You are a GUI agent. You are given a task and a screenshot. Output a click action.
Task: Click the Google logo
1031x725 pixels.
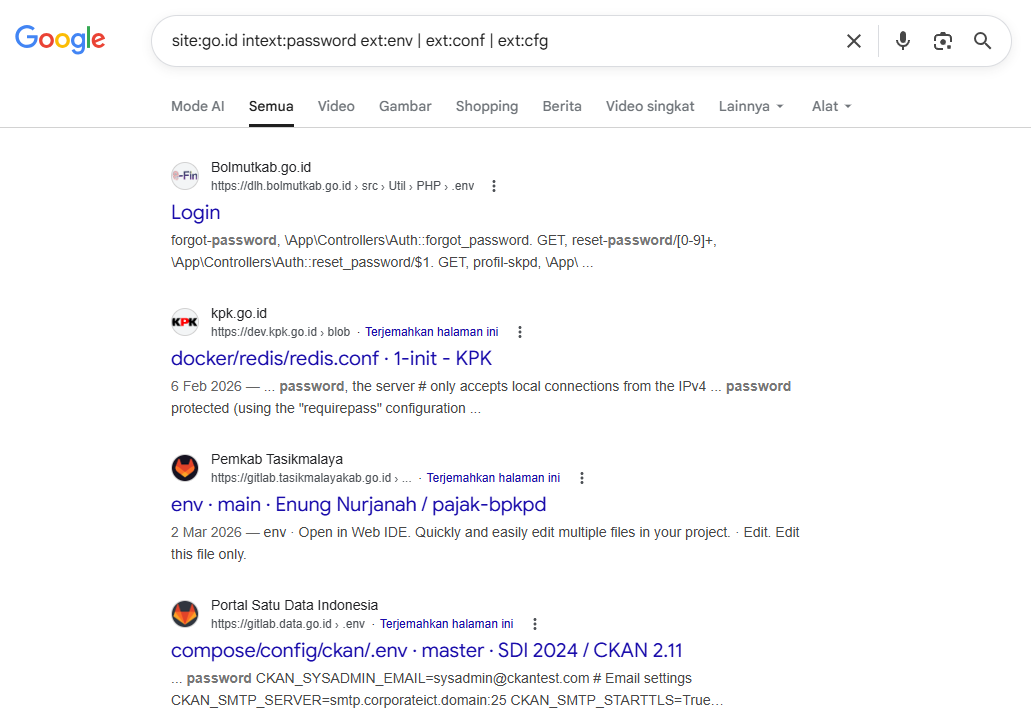pos(60,40)
